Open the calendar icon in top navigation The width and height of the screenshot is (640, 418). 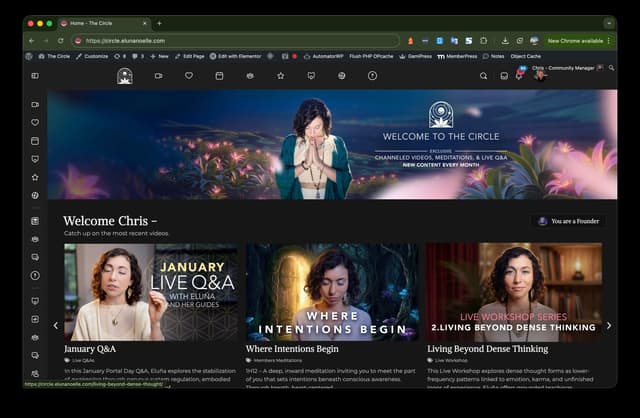(219, 76)
